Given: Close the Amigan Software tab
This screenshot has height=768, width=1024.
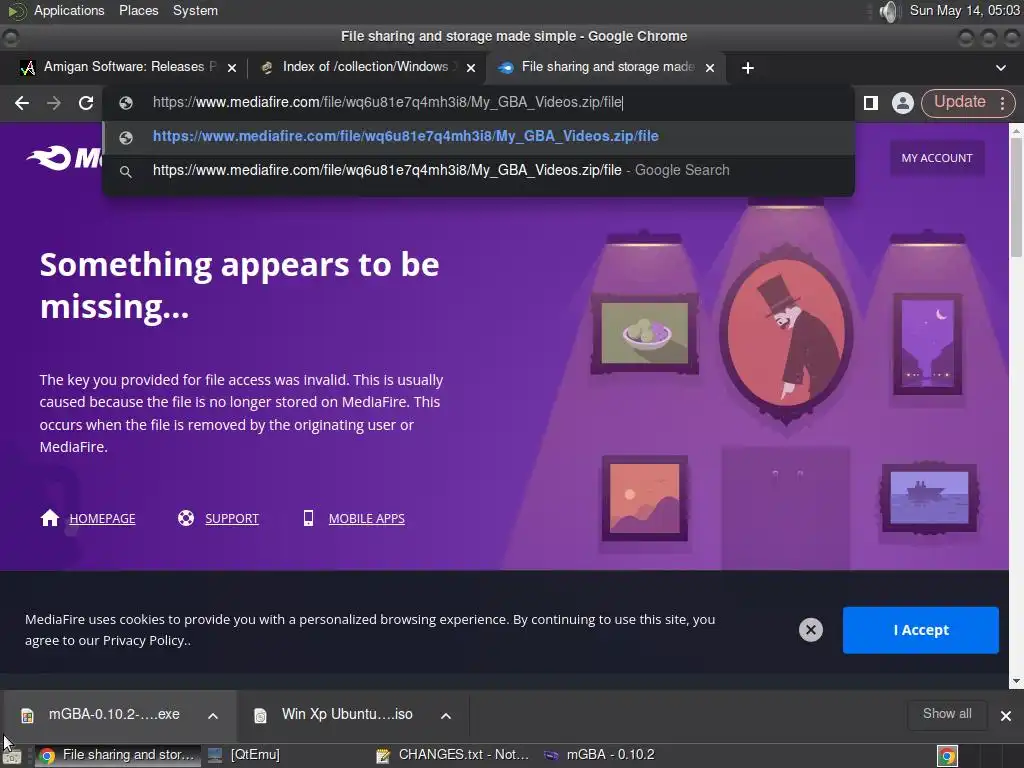Looking at the screenshot, I should 232,68.
